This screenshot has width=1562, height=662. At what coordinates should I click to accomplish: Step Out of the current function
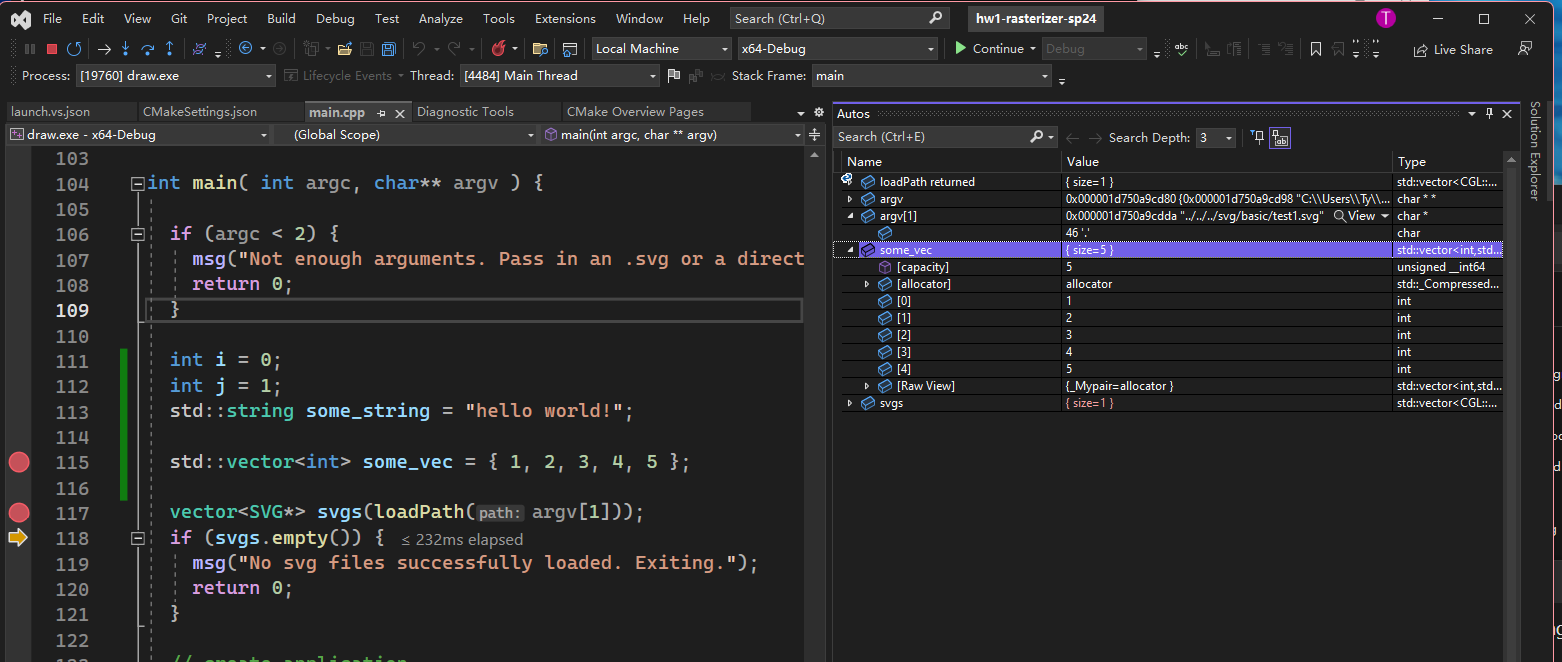click(x=169, y=48)
